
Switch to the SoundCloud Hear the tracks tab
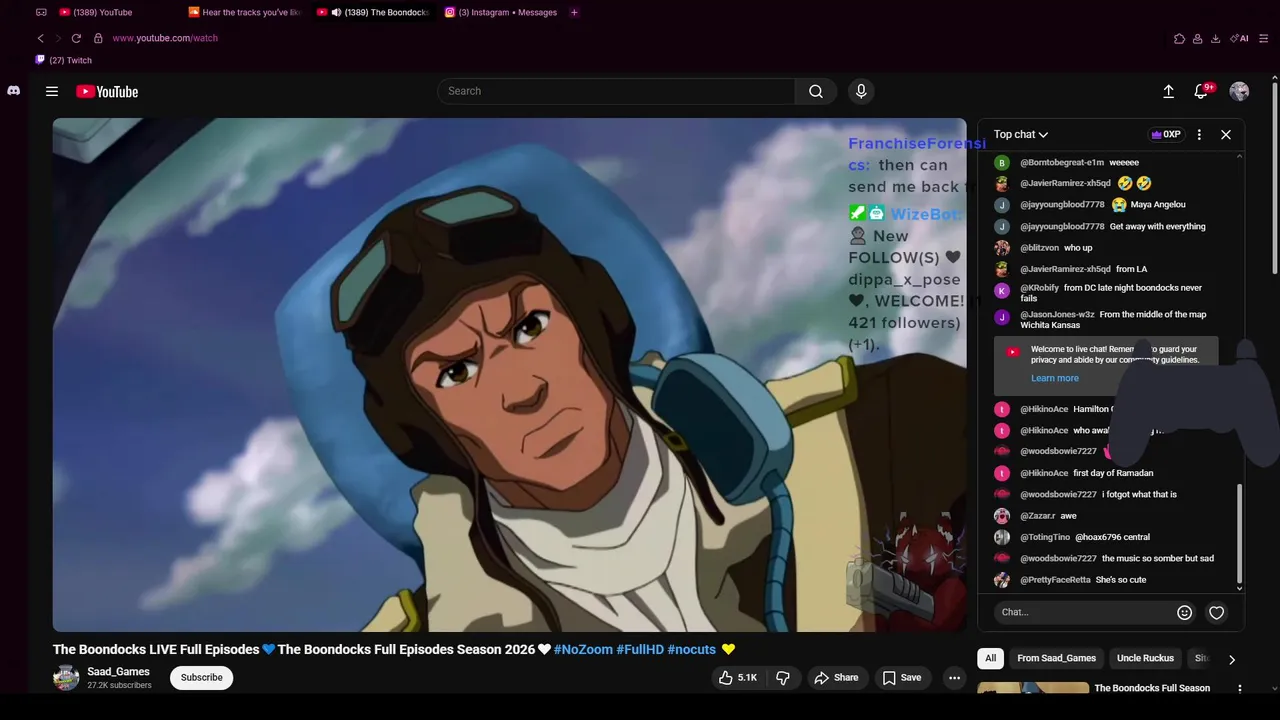pyautogui.click(x=245, y=12)
